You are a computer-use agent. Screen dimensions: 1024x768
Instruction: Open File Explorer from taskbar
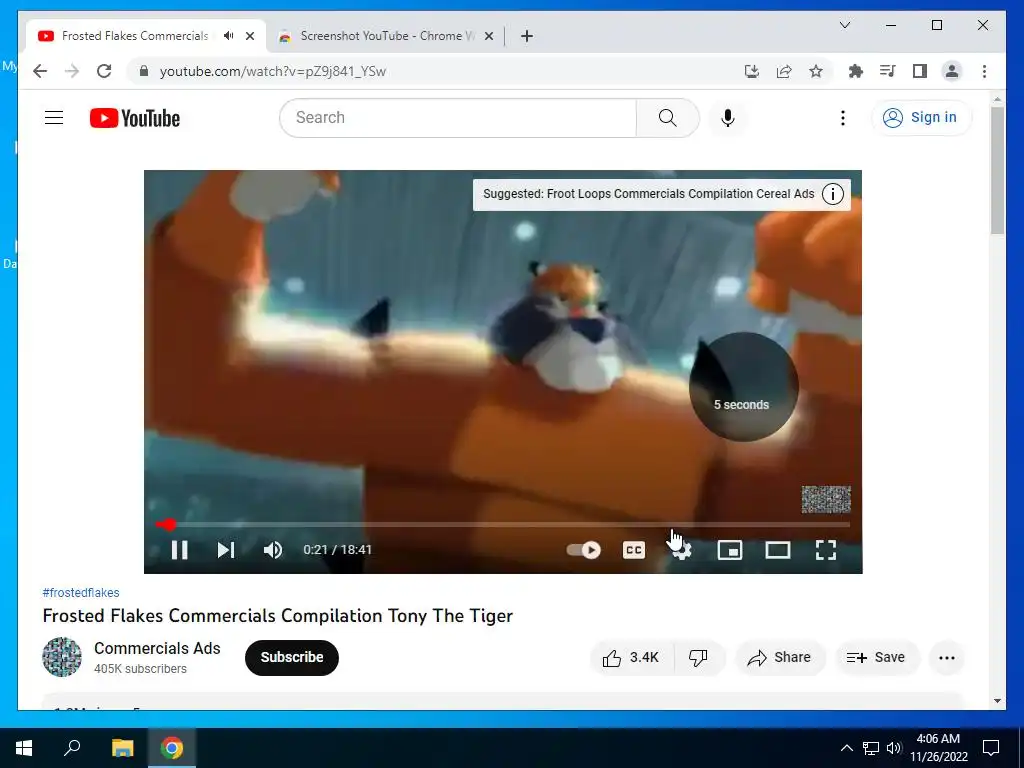(x=122, y=748)
